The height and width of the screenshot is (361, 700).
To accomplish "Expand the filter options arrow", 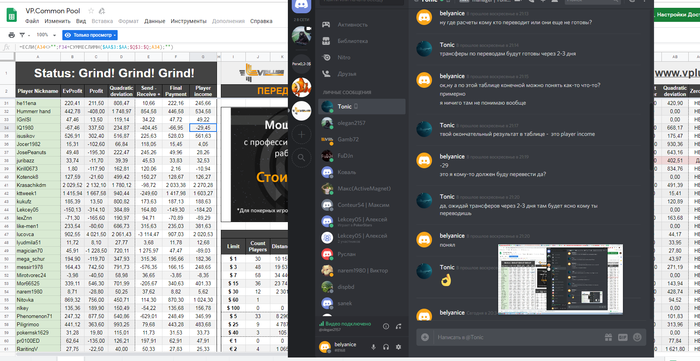I will click(x=29, y=35).
